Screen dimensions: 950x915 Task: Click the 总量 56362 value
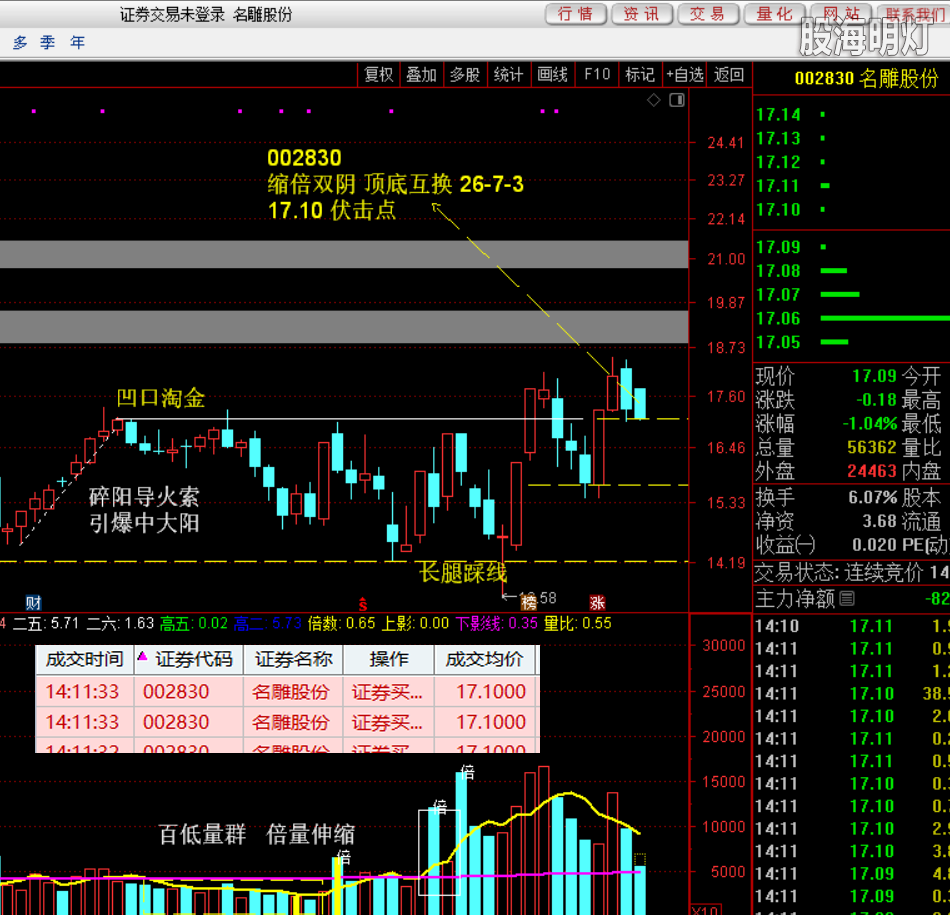(872, 447)
